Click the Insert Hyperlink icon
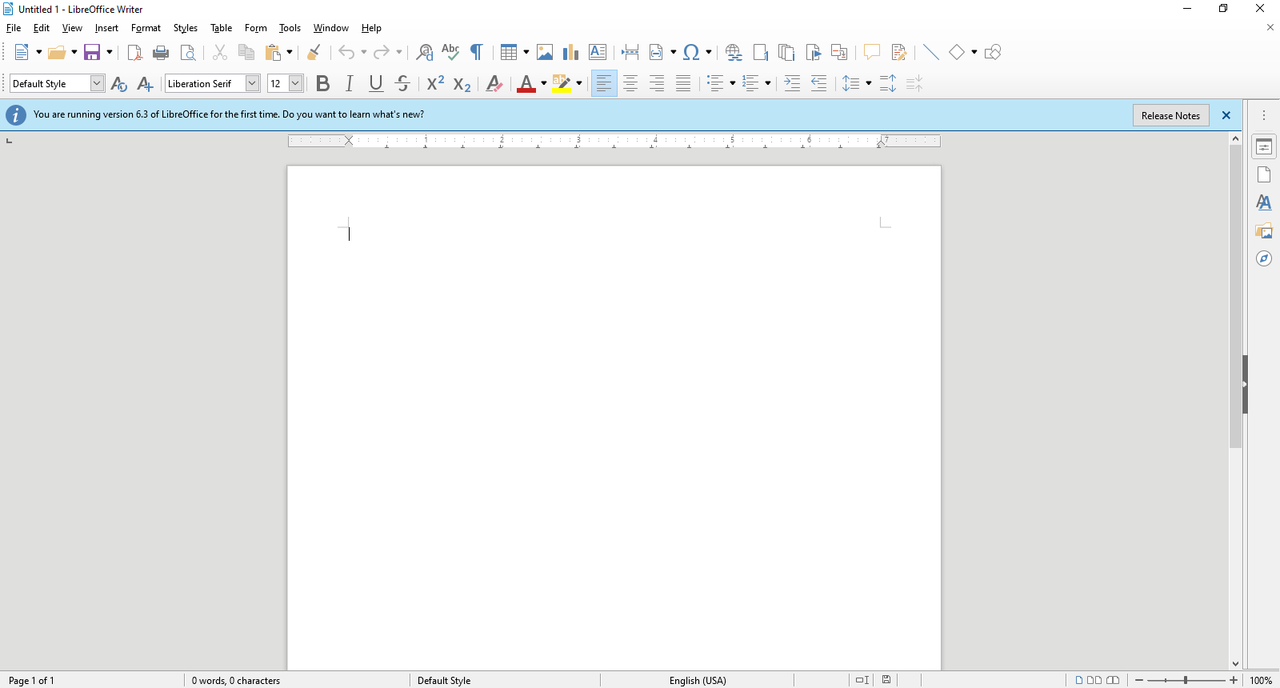 tap(734, 52)
